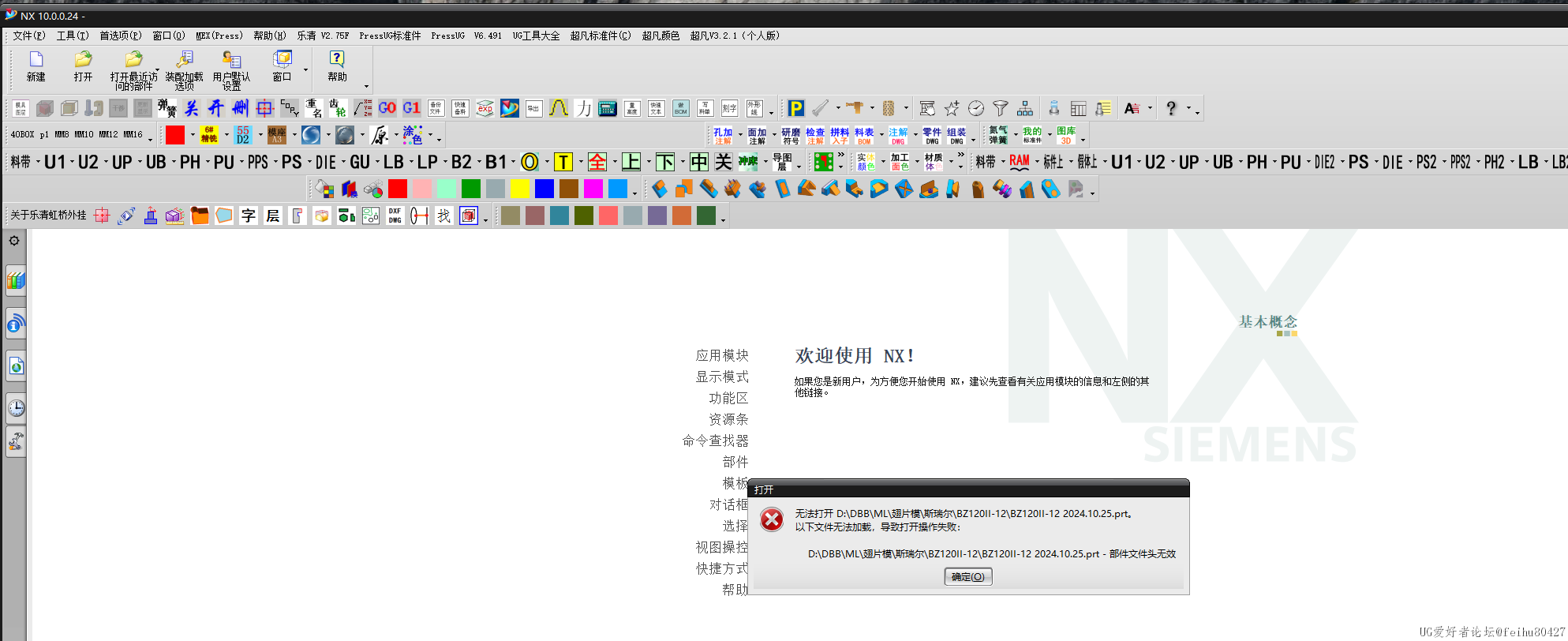1568x641 pixels.
Task: Click the 检查注解 toolbar icon
Action: (815, 136)
